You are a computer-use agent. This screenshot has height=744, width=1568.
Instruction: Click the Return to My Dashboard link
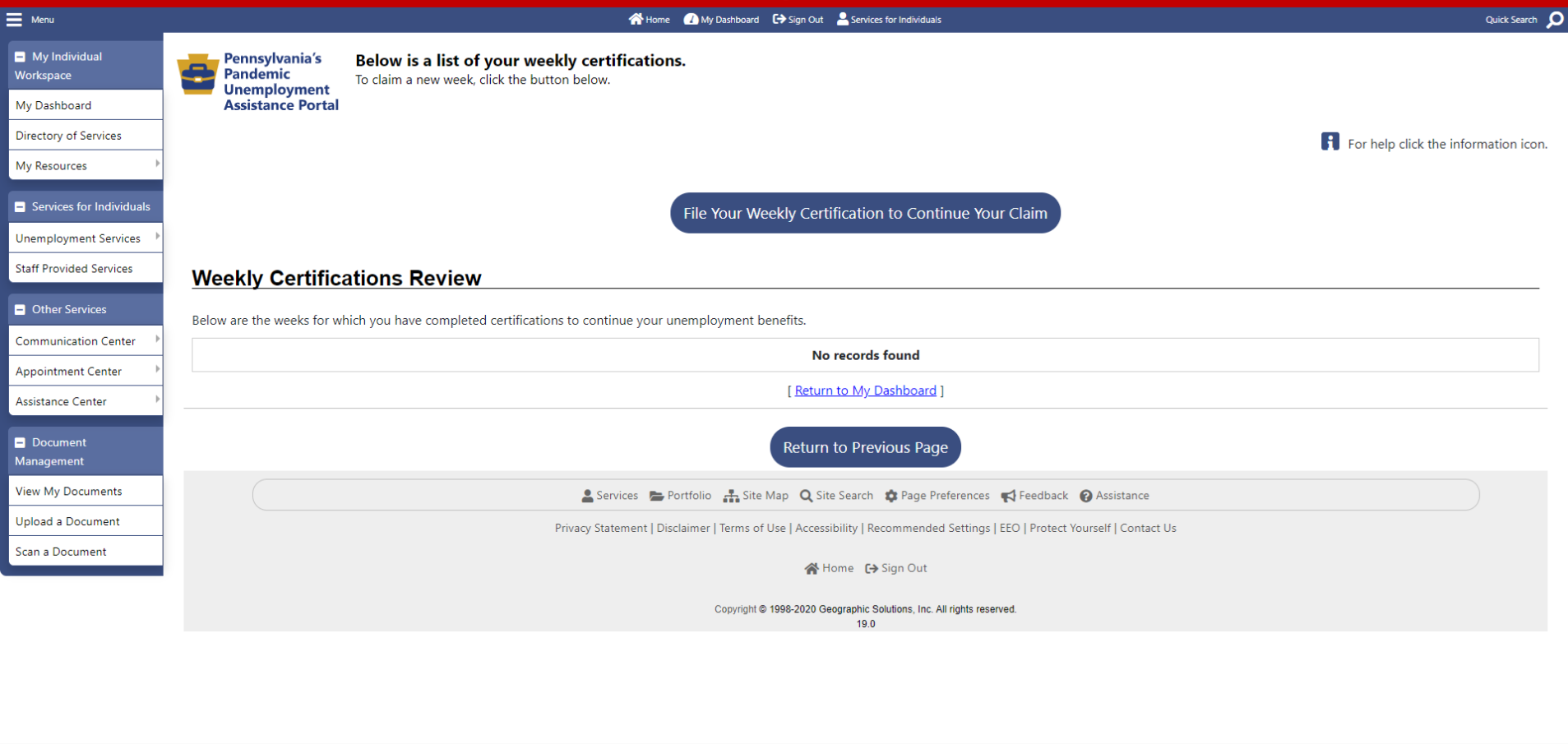[865, 390]
